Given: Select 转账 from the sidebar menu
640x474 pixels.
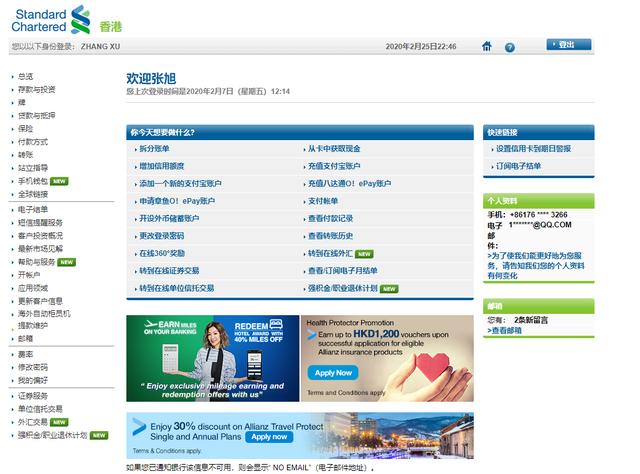Looking at the screenshot, I should [25, 155].
